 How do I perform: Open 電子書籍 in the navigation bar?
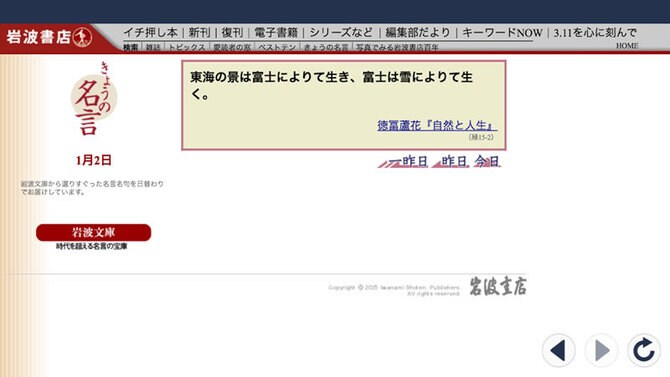(x=276, y=32)
